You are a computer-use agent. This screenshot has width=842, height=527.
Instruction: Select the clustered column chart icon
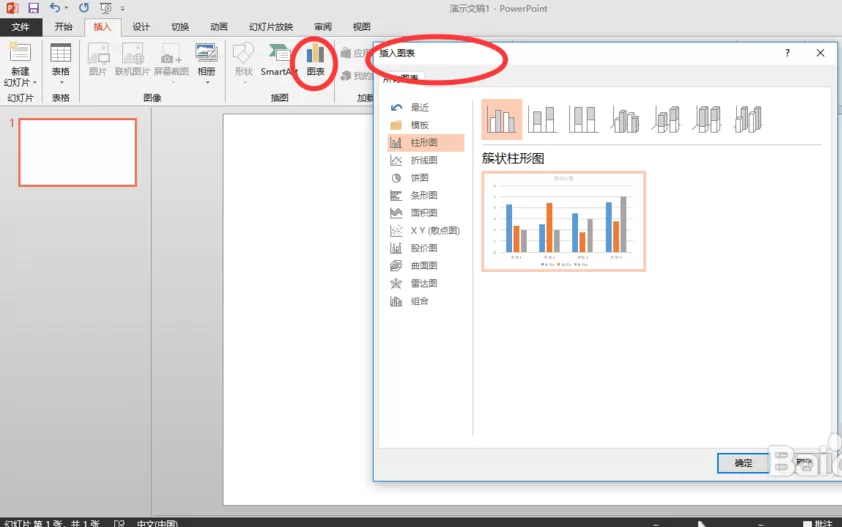(x=502, y=119)
